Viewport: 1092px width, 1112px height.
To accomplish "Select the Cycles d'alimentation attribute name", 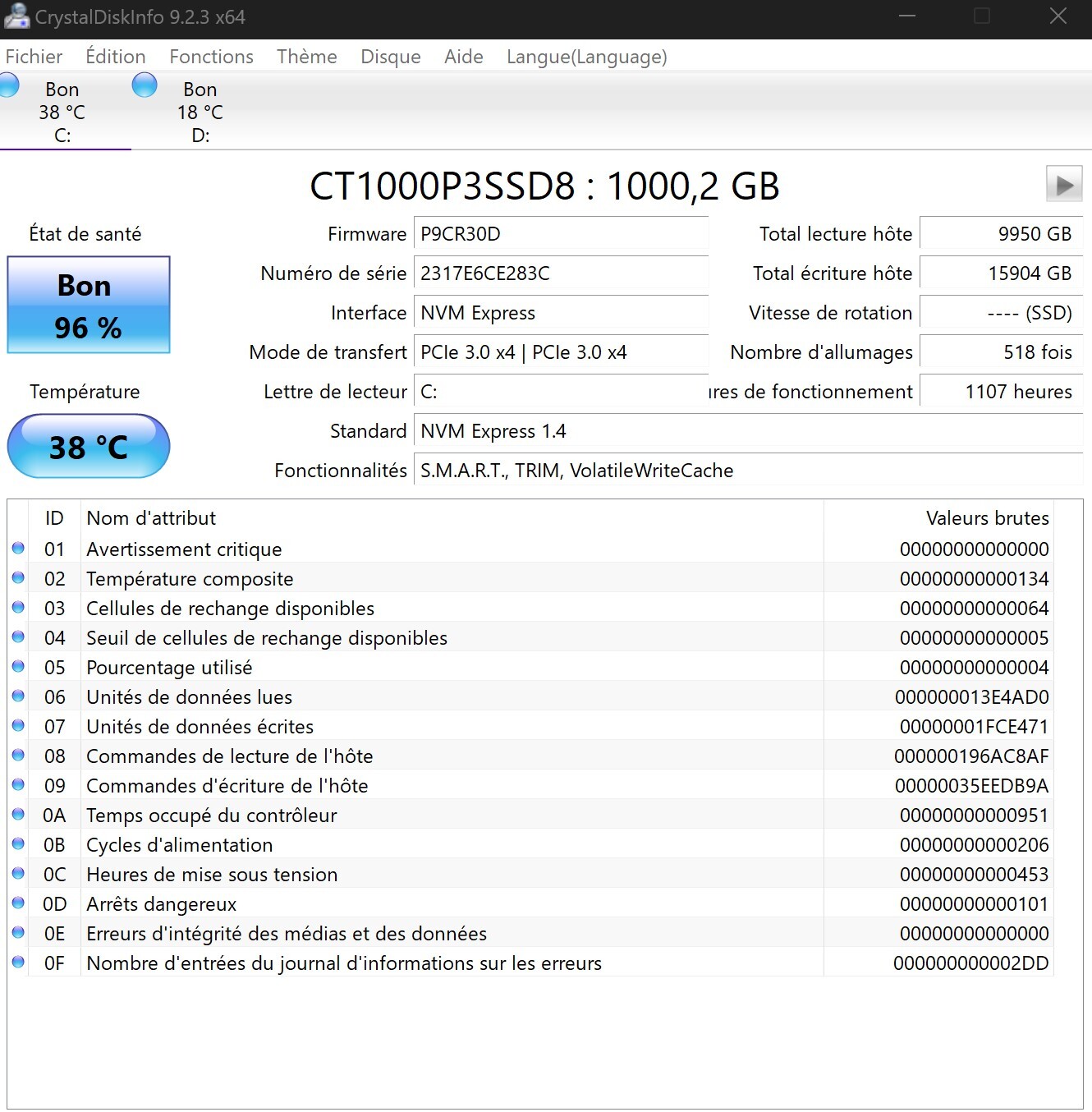I will pos(179,845).
